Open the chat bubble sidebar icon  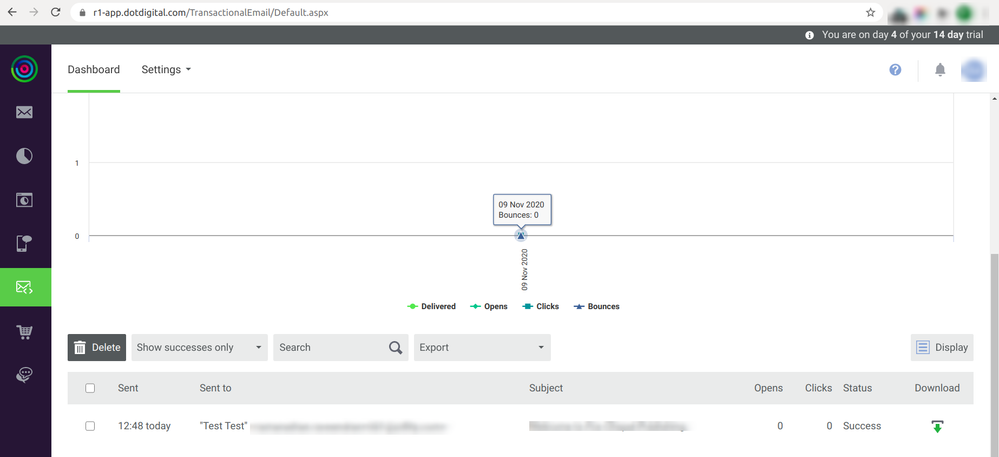[x=24, y=375]
